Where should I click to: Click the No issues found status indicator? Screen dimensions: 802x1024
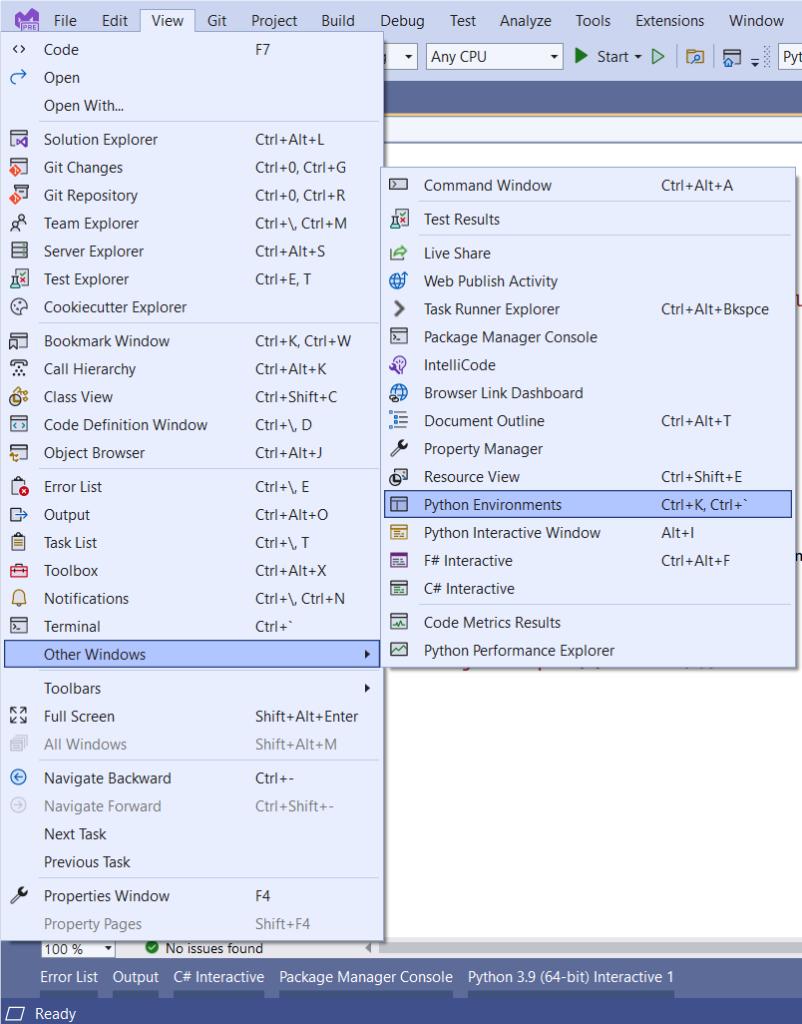click(204, 948)
